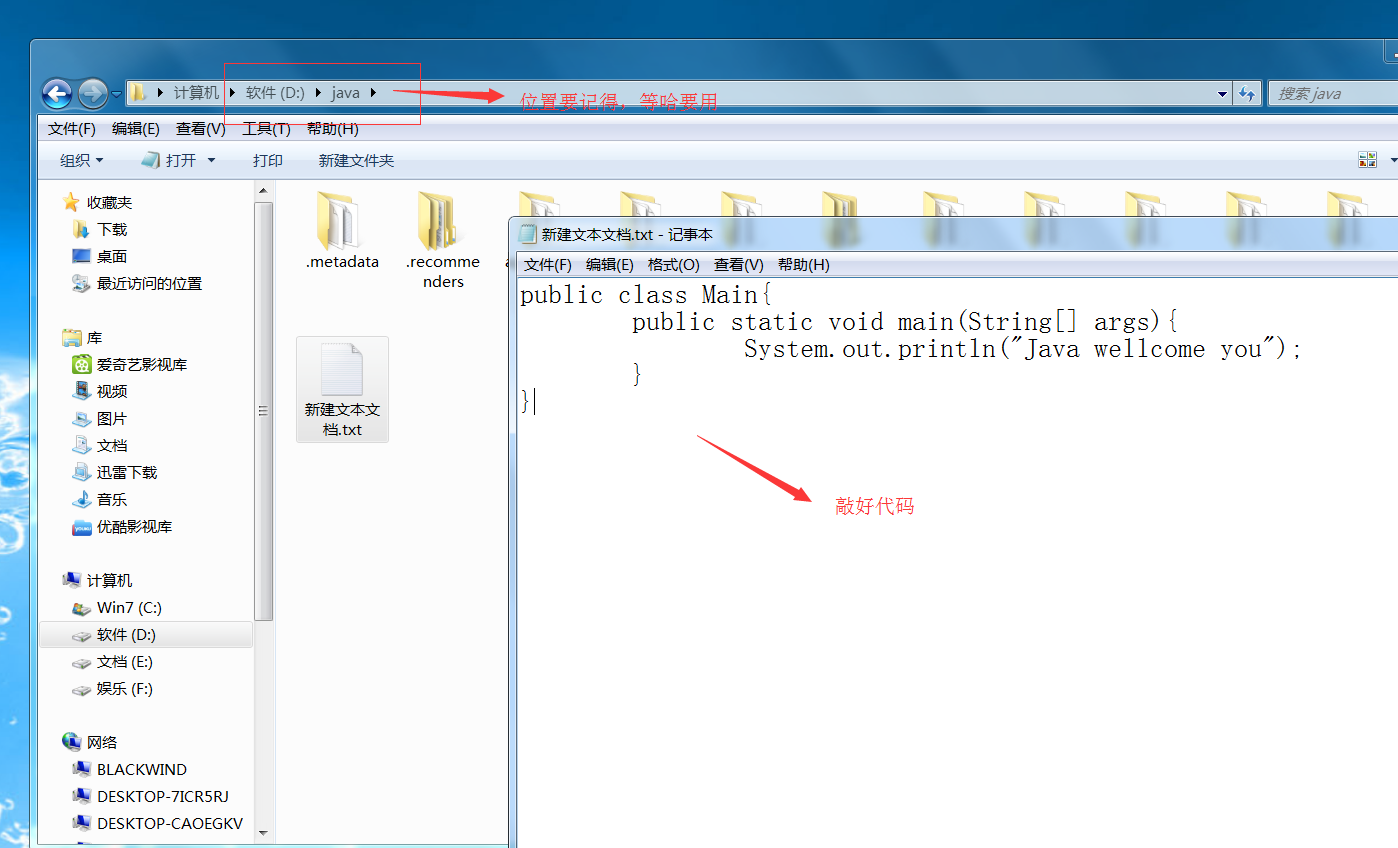Expand the arrow after java breadcrumb
This screenshot has height=848, width=1398.
374,93
